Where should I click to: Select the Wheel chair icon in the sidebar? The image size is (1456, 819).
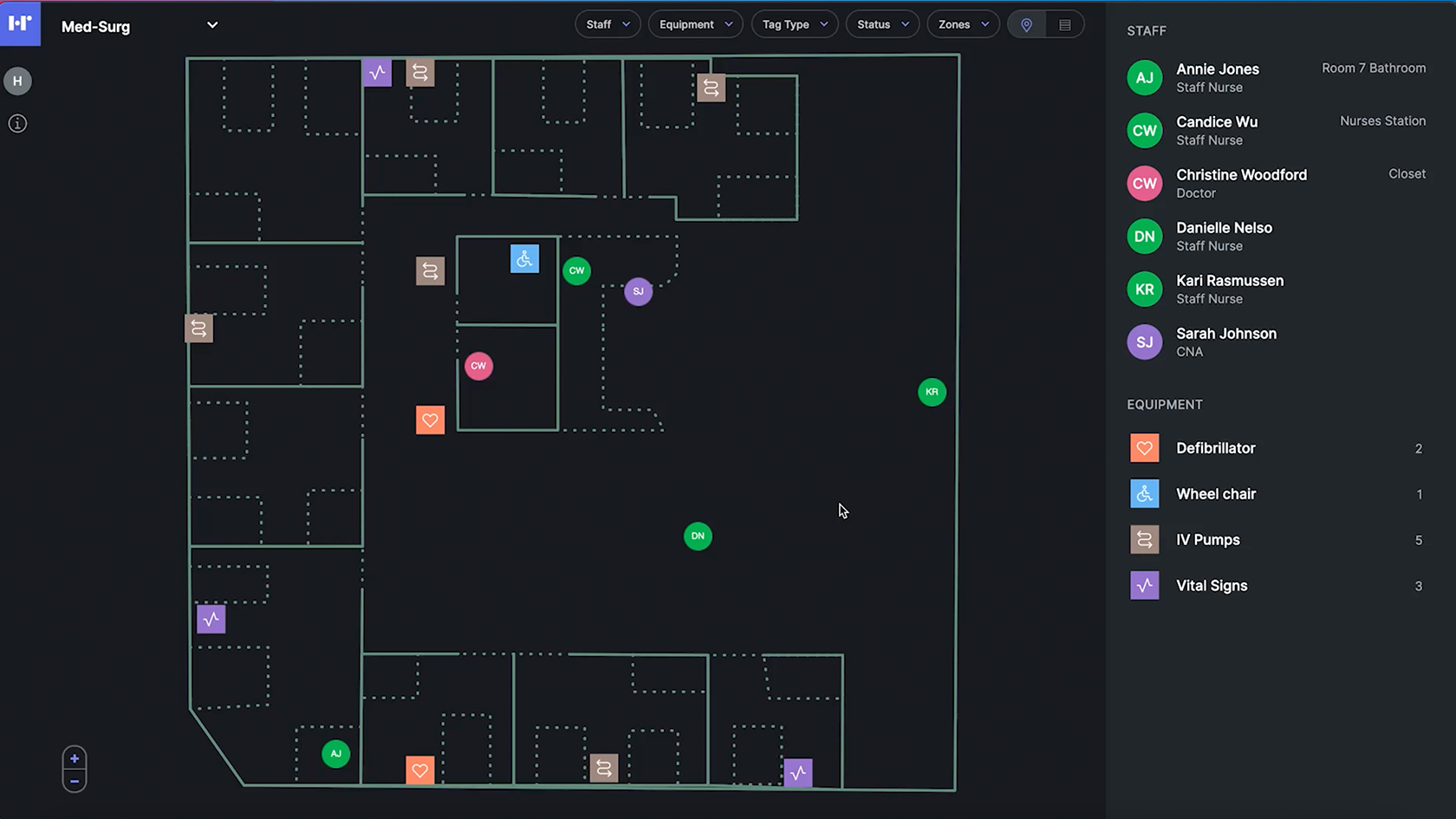(x=1144, y=493)
